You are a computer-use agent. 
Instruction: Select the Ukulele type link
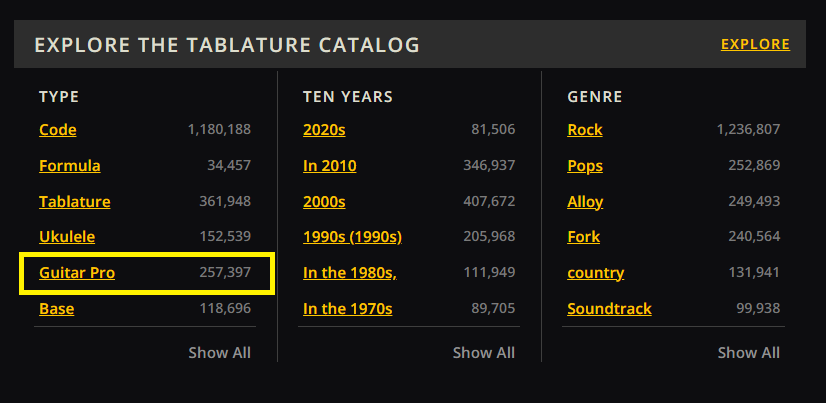[67, 238]
